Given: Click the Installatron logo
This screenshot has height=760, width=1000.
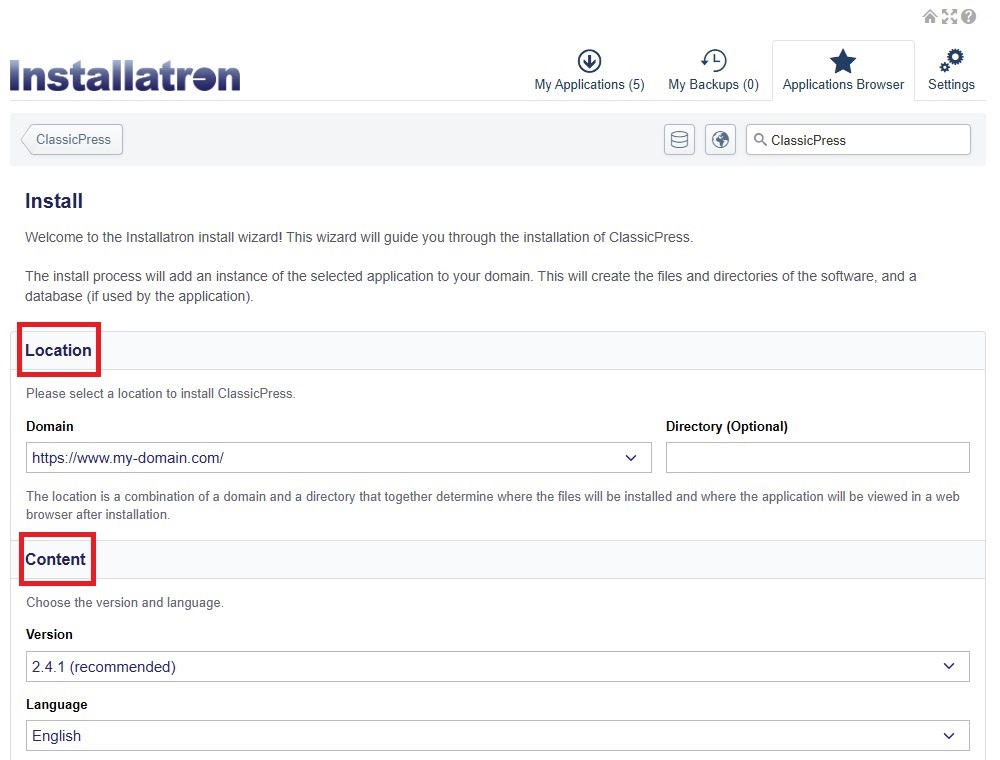Looking at the screenshot, I should (x=124, y=74).
